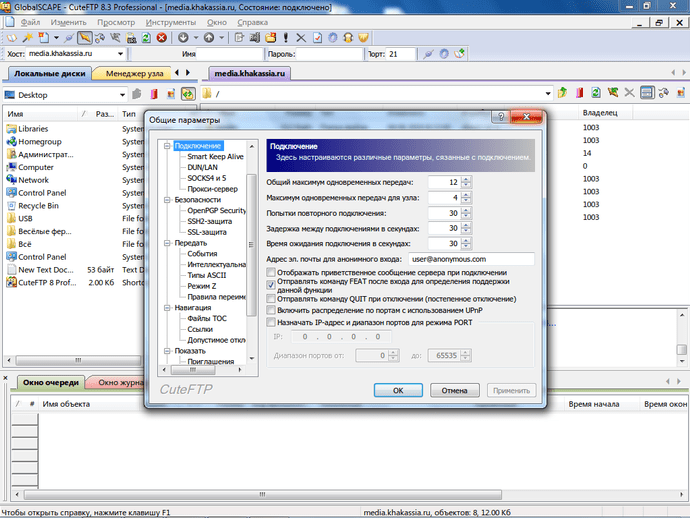Enable UPnP port mapping checkbox
Image resolution: width=690 pixels, height=518 pixels.
(x=271, y=310)
